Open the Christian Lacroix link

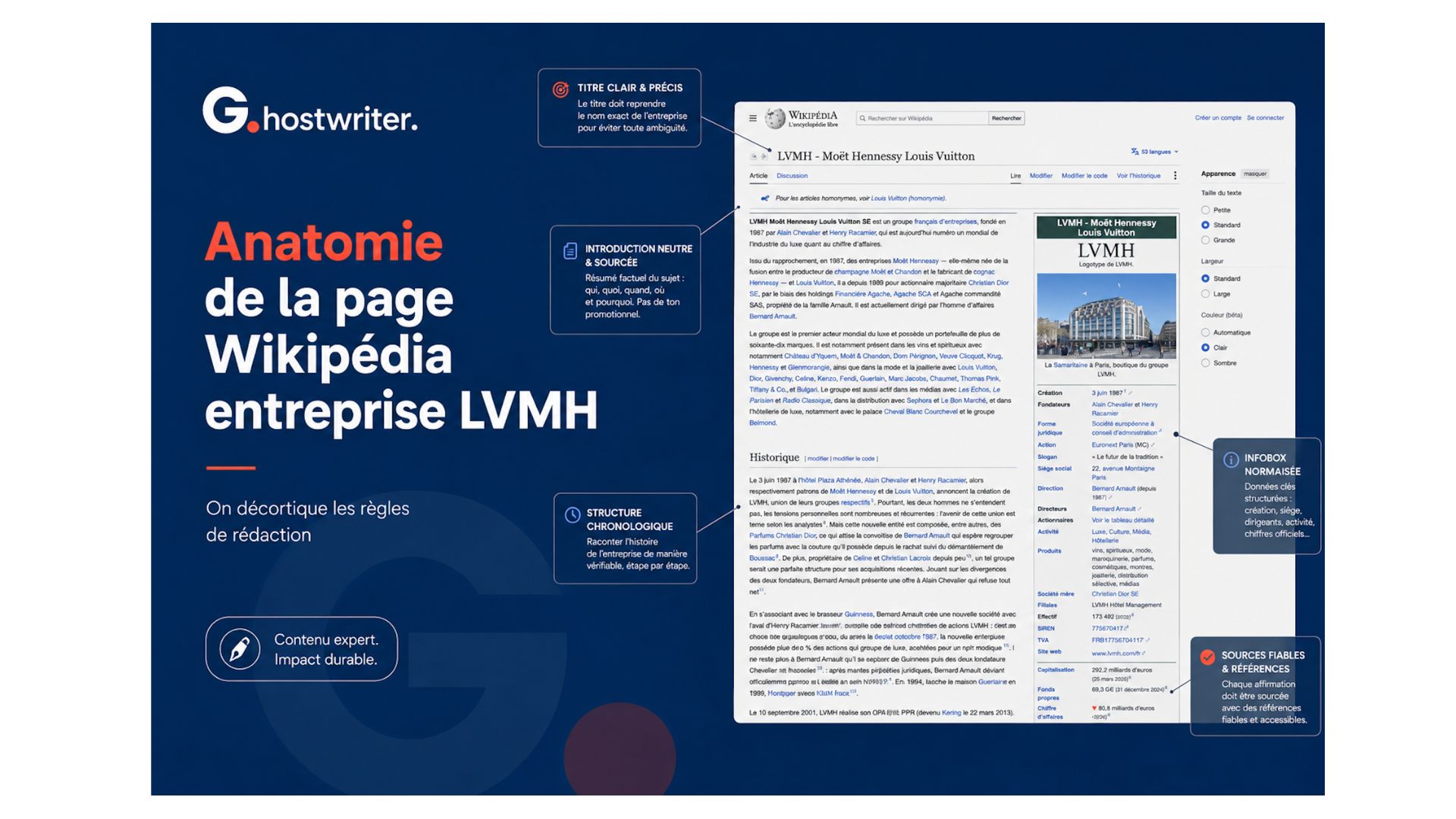pos(905,559)
